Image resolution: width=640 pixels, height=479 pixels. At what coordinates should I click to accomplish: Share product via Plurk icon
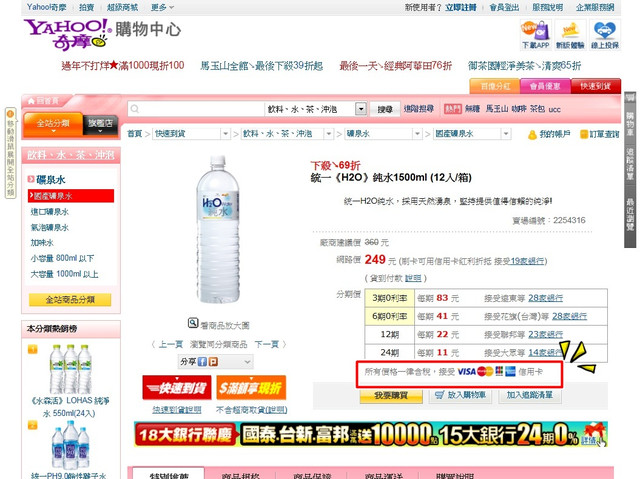pyautogui.click(x=213, y=361)
